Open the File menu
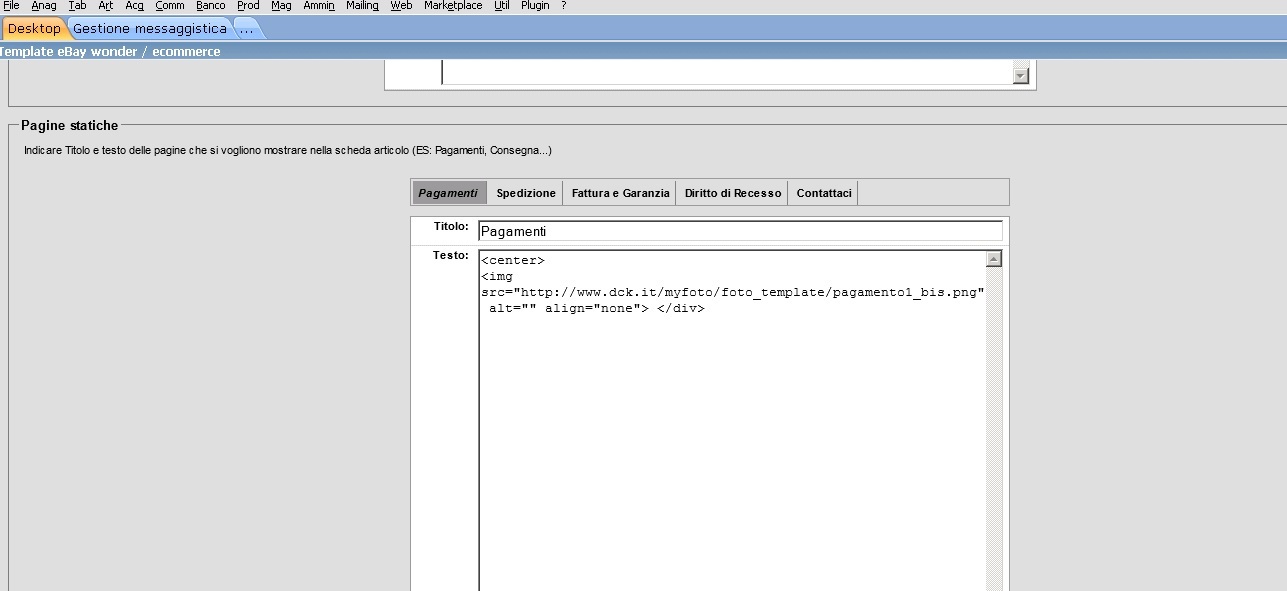Screen dimensions: 1287x591 11,6
